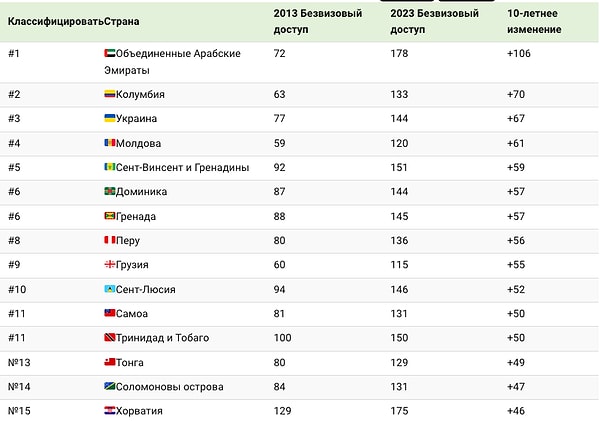Click the Samoa flag icon
600x421 pixels.
click(x=110, y=313)
